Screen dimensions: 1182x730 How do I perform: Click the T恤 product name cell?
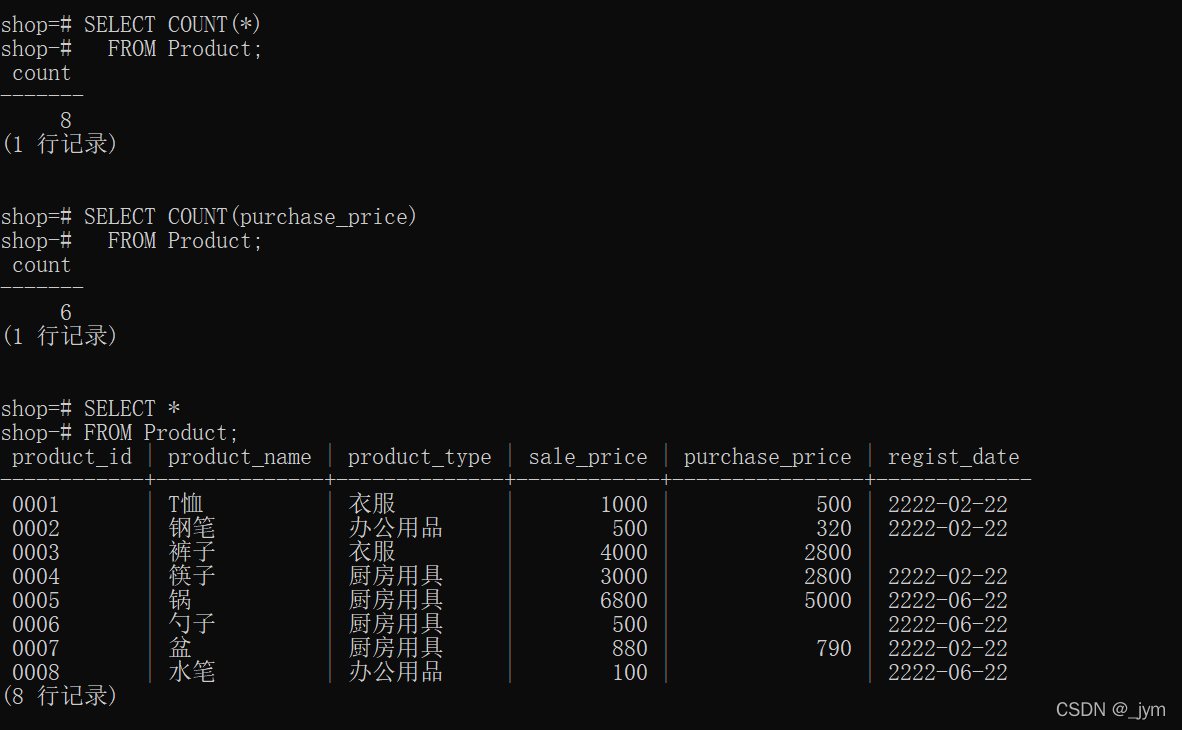pos(185,504)
